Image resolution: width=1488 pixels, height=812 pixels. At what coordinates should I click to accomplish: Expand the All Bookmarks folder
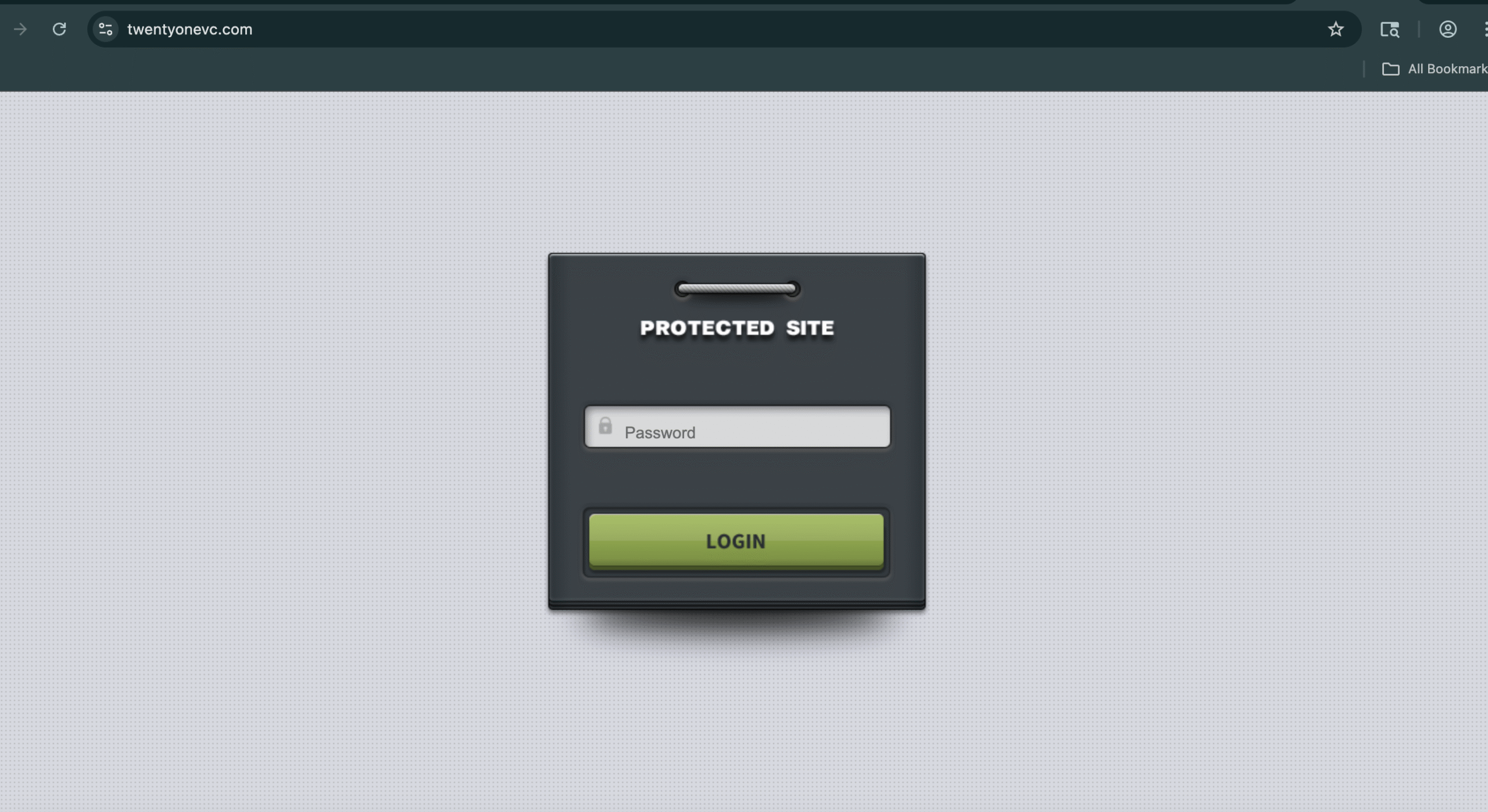pyautogui.click(x=1435, y=69)
